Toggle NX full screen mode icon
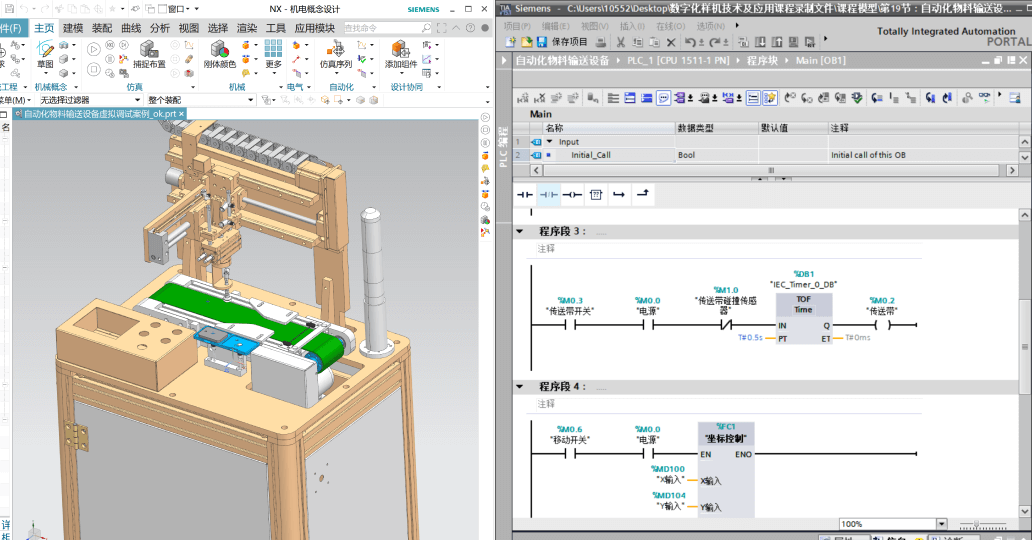Viewport: 1032px width, 540px height. tap(441, 28)
